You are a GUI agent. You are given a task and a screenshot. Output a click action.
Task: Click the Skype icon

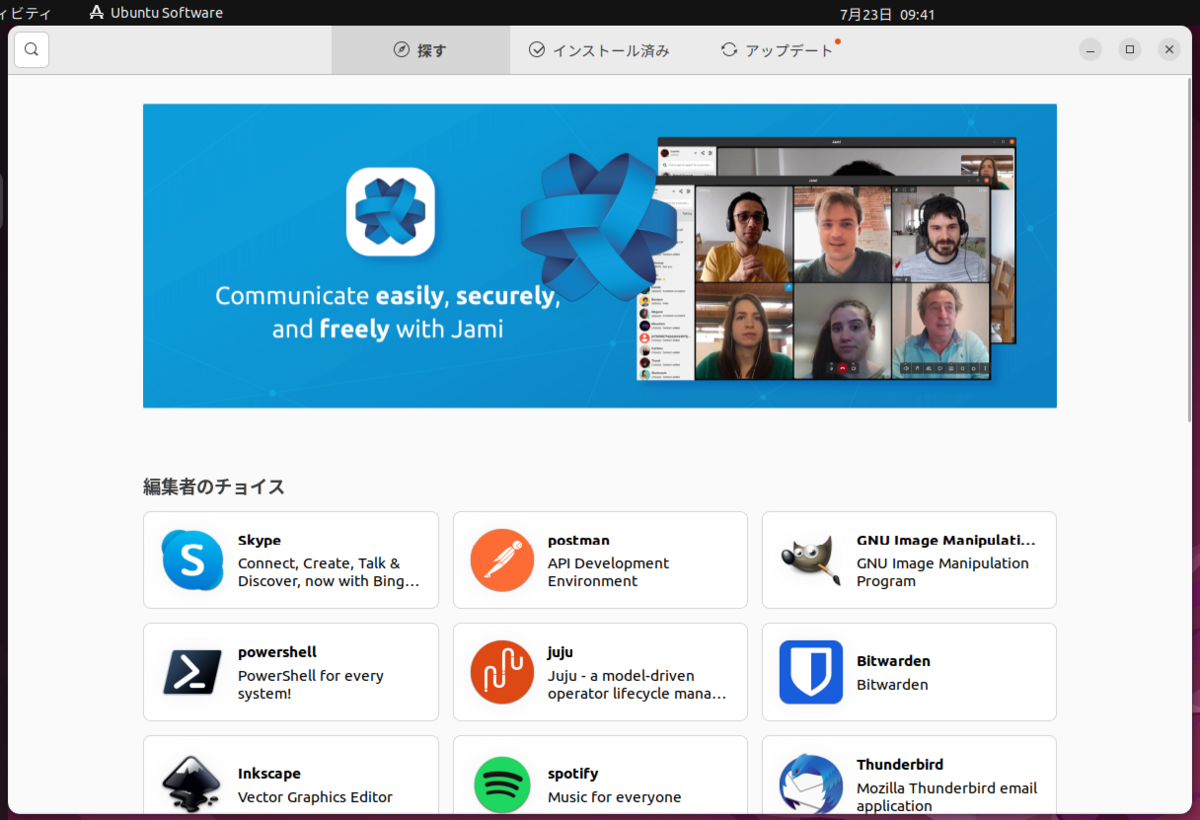coord(192,560)
